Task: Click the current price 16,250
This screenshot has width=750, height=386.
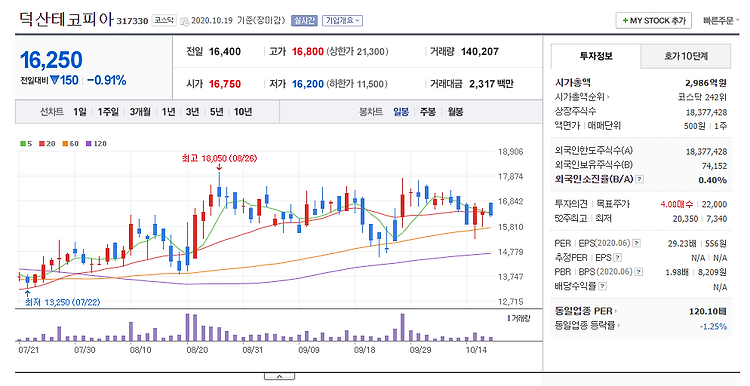Action: [51, 60]
